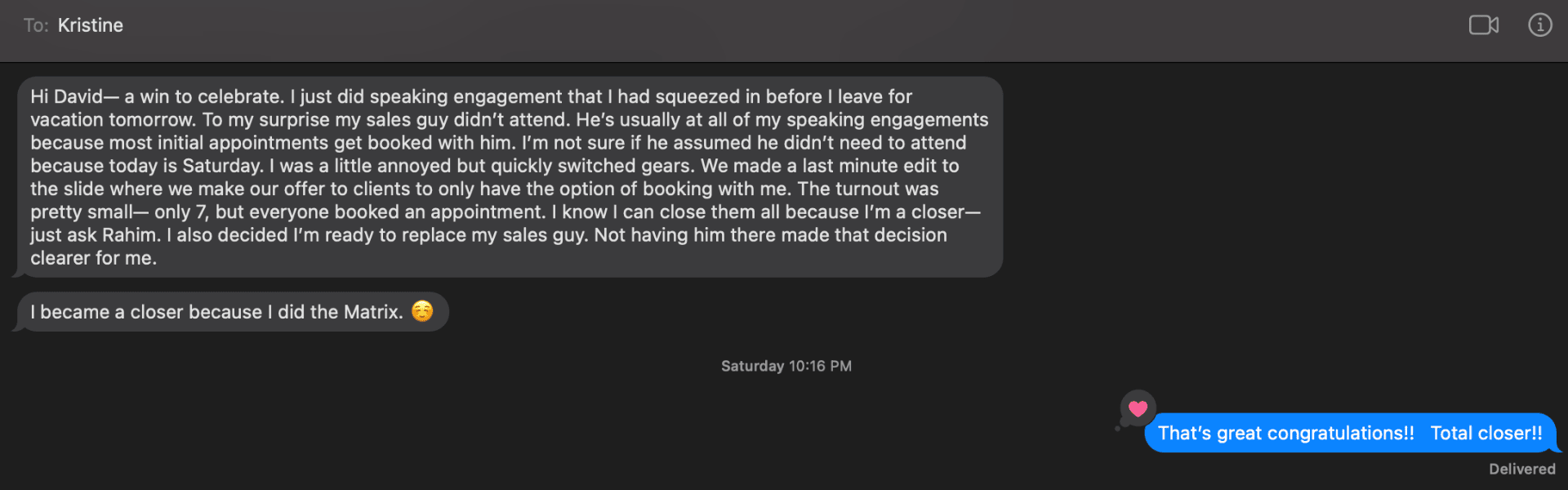This screenshot has height=490, width=1568.
Task: Select the Kristine recipient name
Action: click(x=91, y=25)
